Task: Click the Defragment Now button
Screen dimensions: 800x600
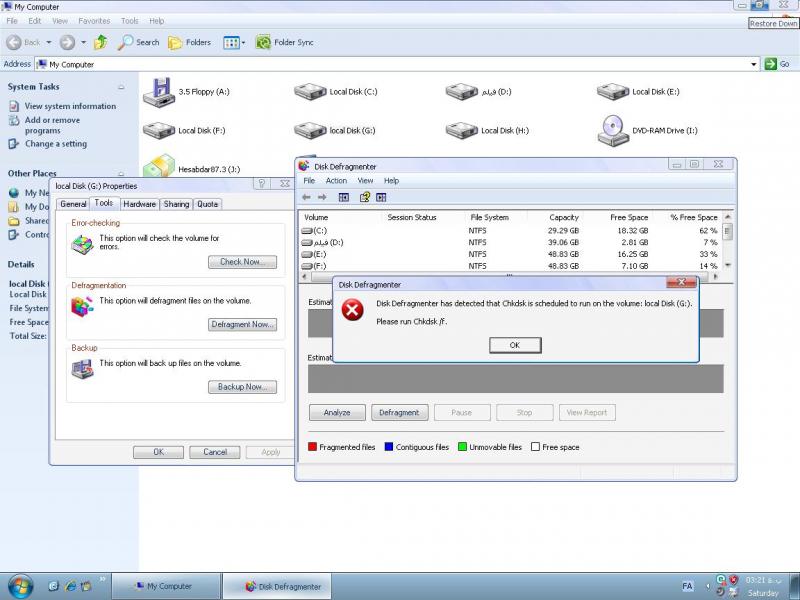Action: [242, 324]
